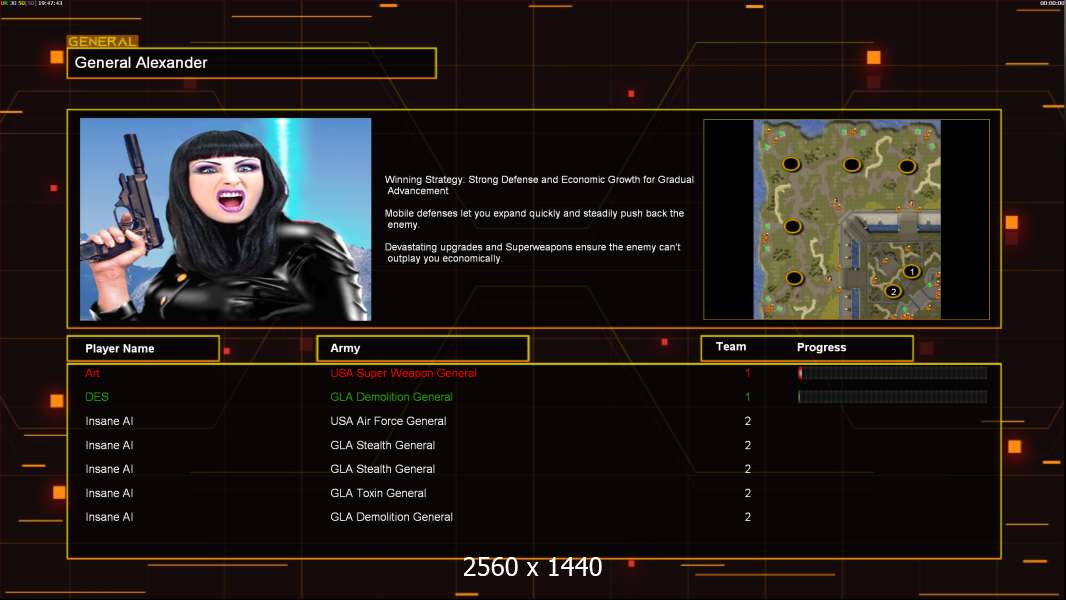Click Art's loading progress bar
The height and width of the screenshot is (600, 1066).
coord(893,373)
